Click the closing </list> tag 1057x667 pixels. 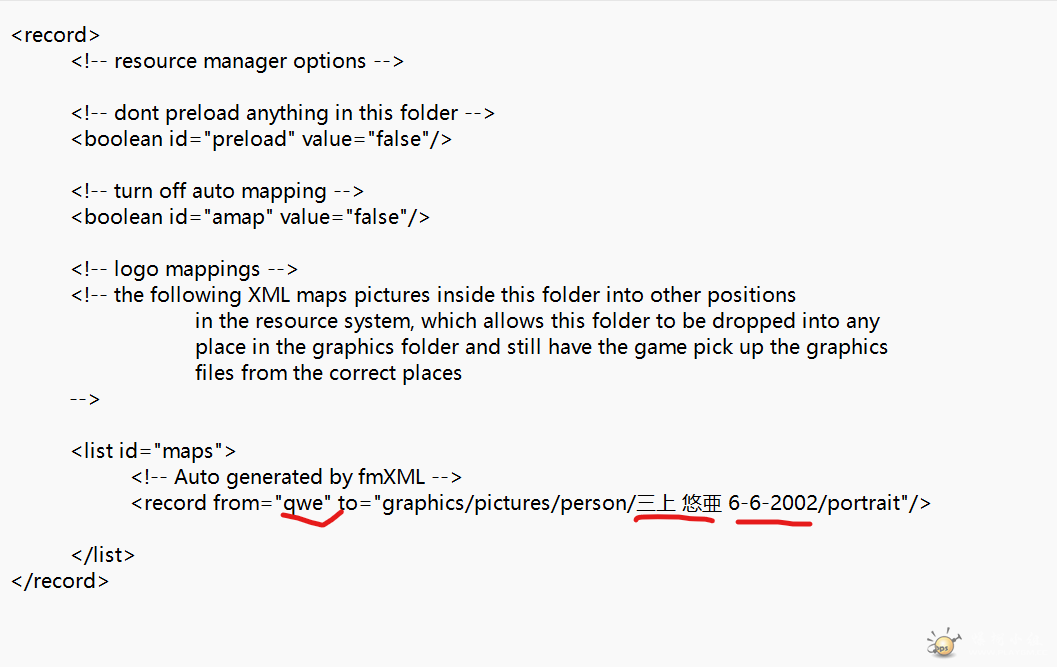(x=103, y=555)
